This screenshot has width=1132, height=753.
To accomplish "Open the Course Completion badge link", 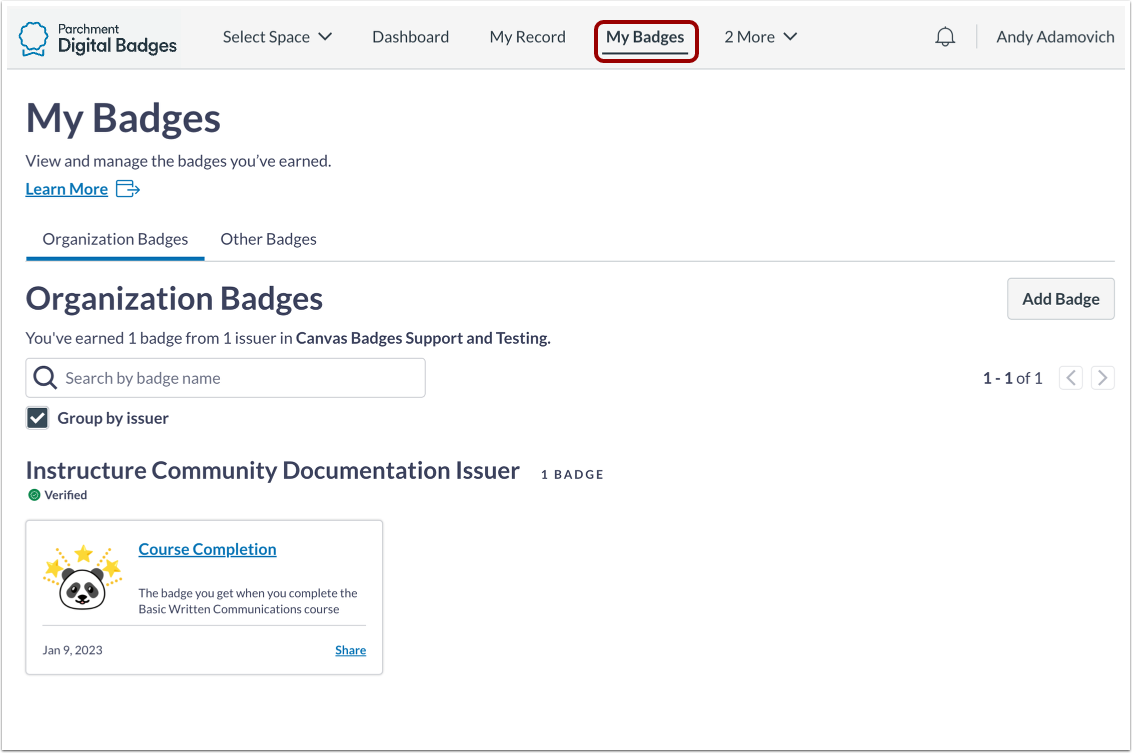I will (207, 548).
